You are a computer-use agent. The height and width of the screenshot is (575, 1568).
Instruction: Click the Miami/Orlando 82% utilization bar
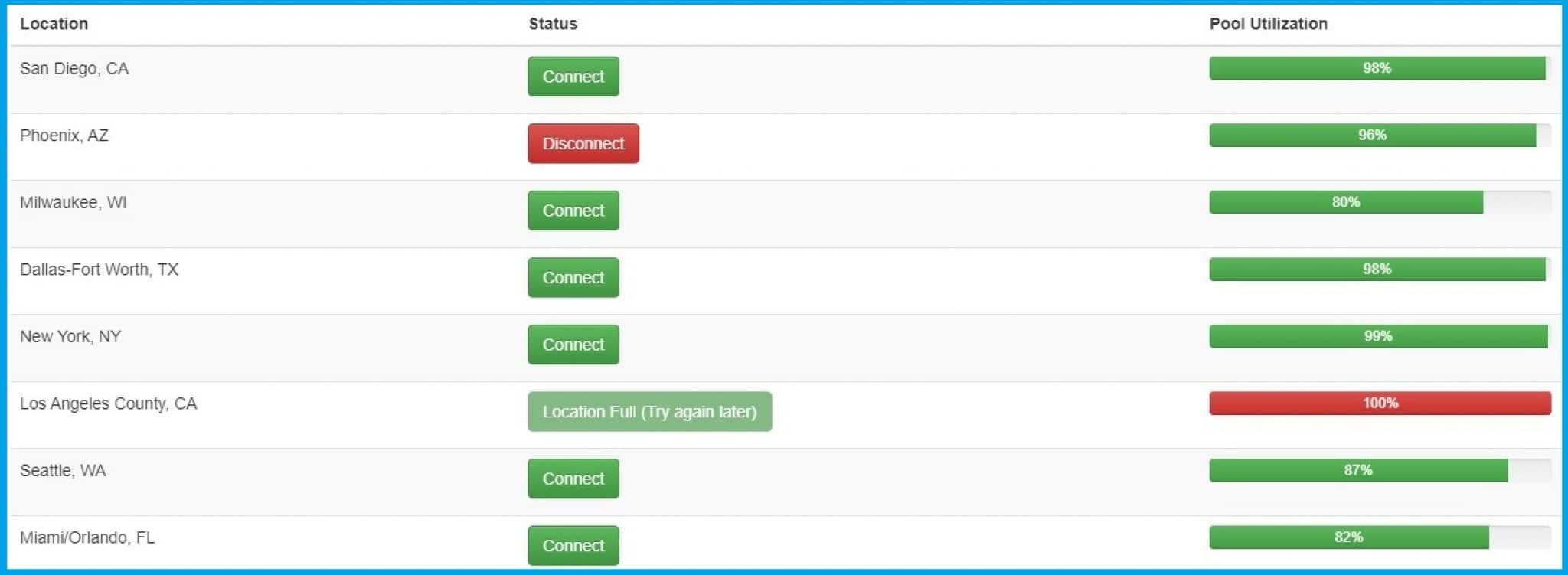pyautogui.click(x=1380, y=537)
